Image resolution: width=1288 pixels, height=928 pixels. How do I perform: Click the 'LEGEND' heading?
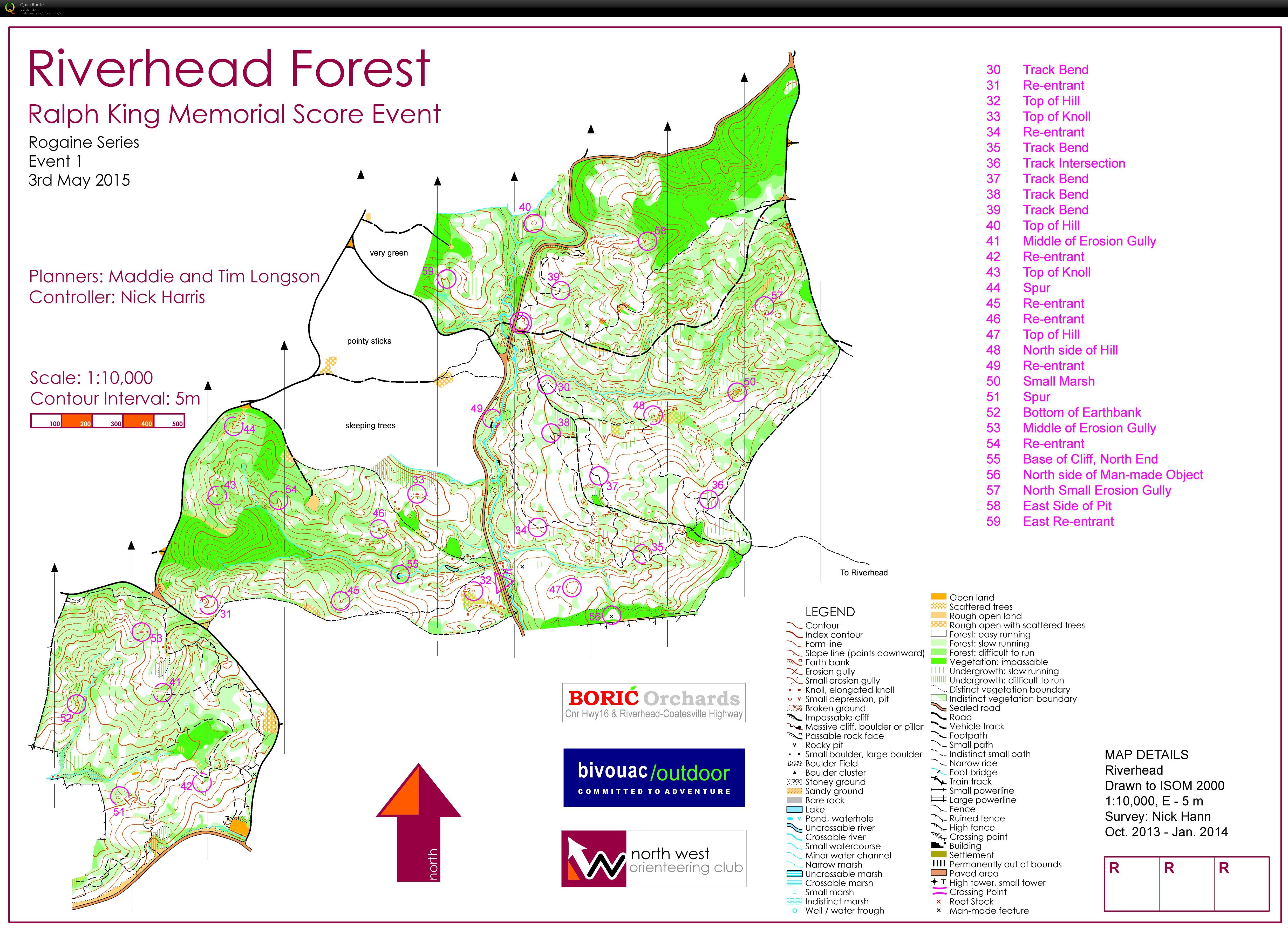(830, 612)
